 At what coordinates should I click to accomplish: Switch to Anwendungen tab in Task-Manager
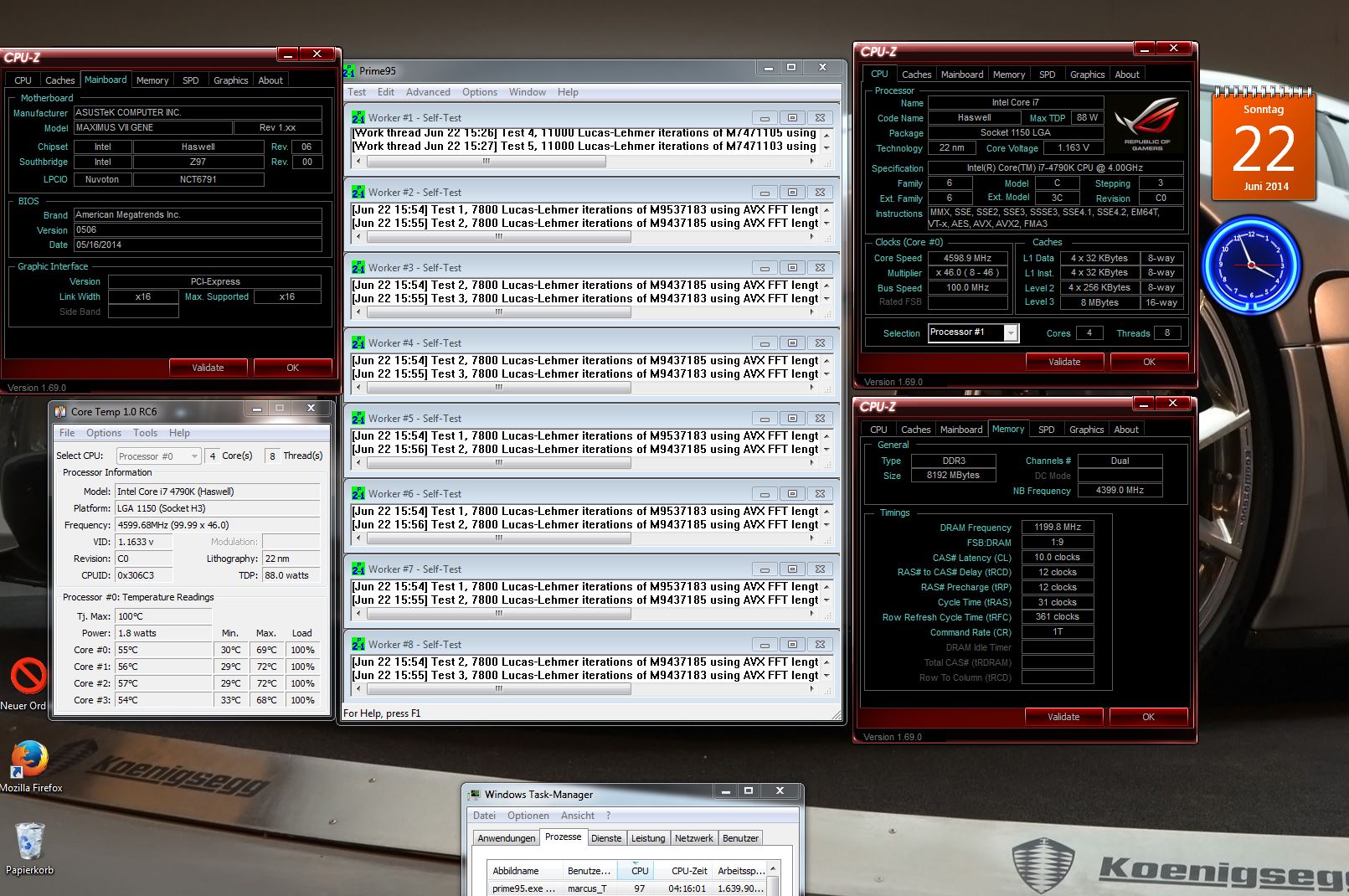click(x=507, y=838)
